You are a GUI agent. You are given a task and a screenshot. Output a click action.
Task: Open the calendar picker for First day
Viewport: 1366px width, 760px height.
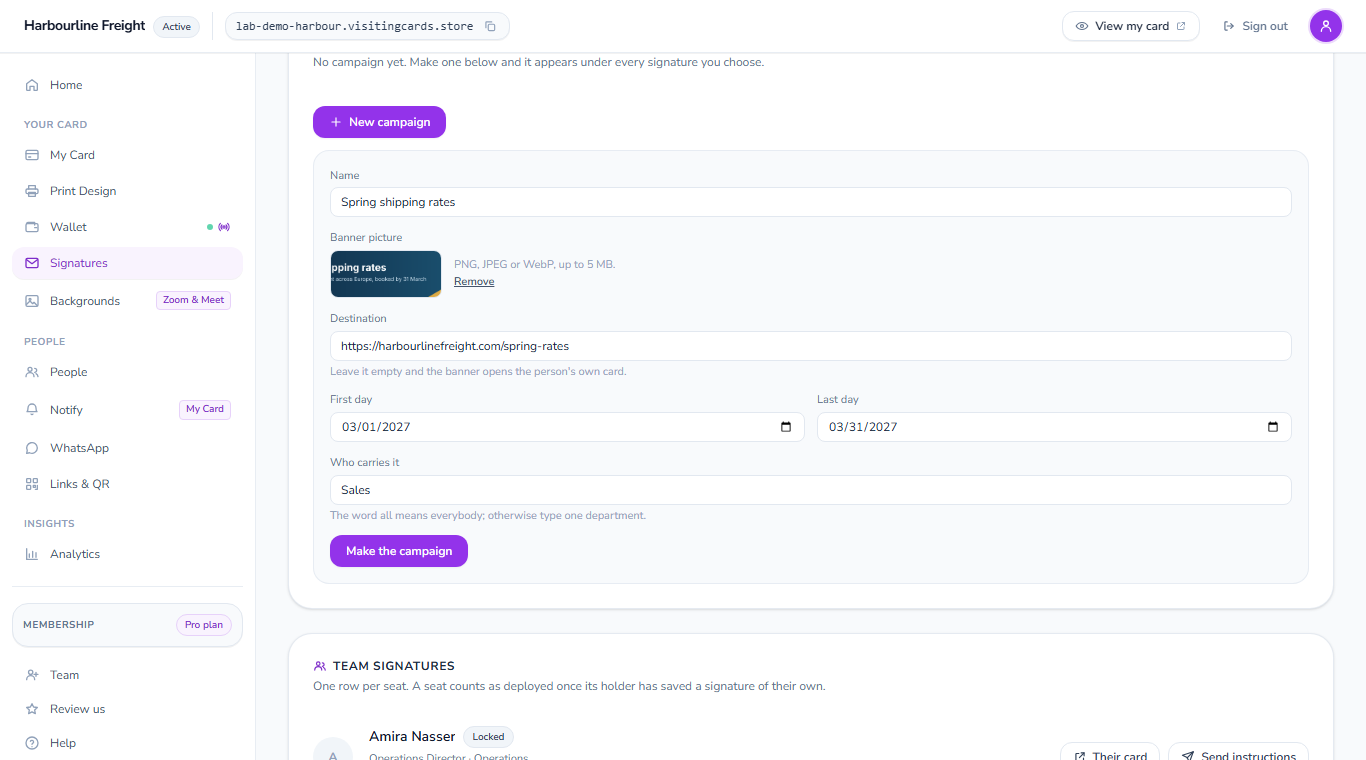point(786,427)
